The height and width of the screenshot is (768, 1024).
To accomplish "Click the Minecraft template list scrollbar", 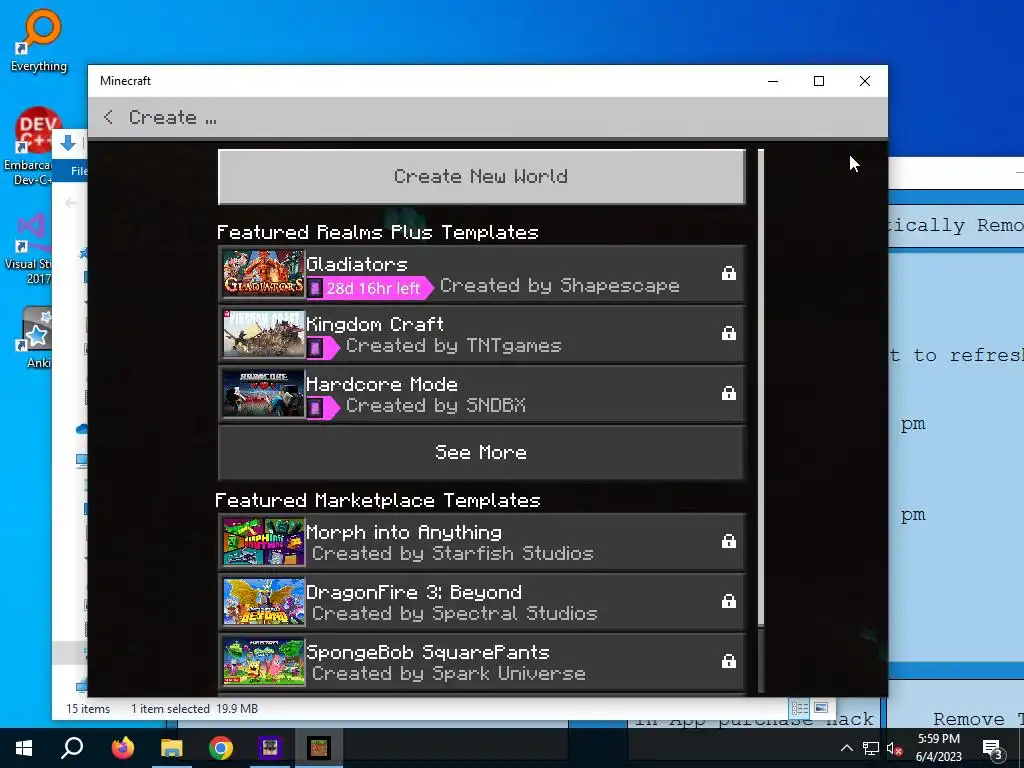I will pyautogui.click(x=761, y=387).
